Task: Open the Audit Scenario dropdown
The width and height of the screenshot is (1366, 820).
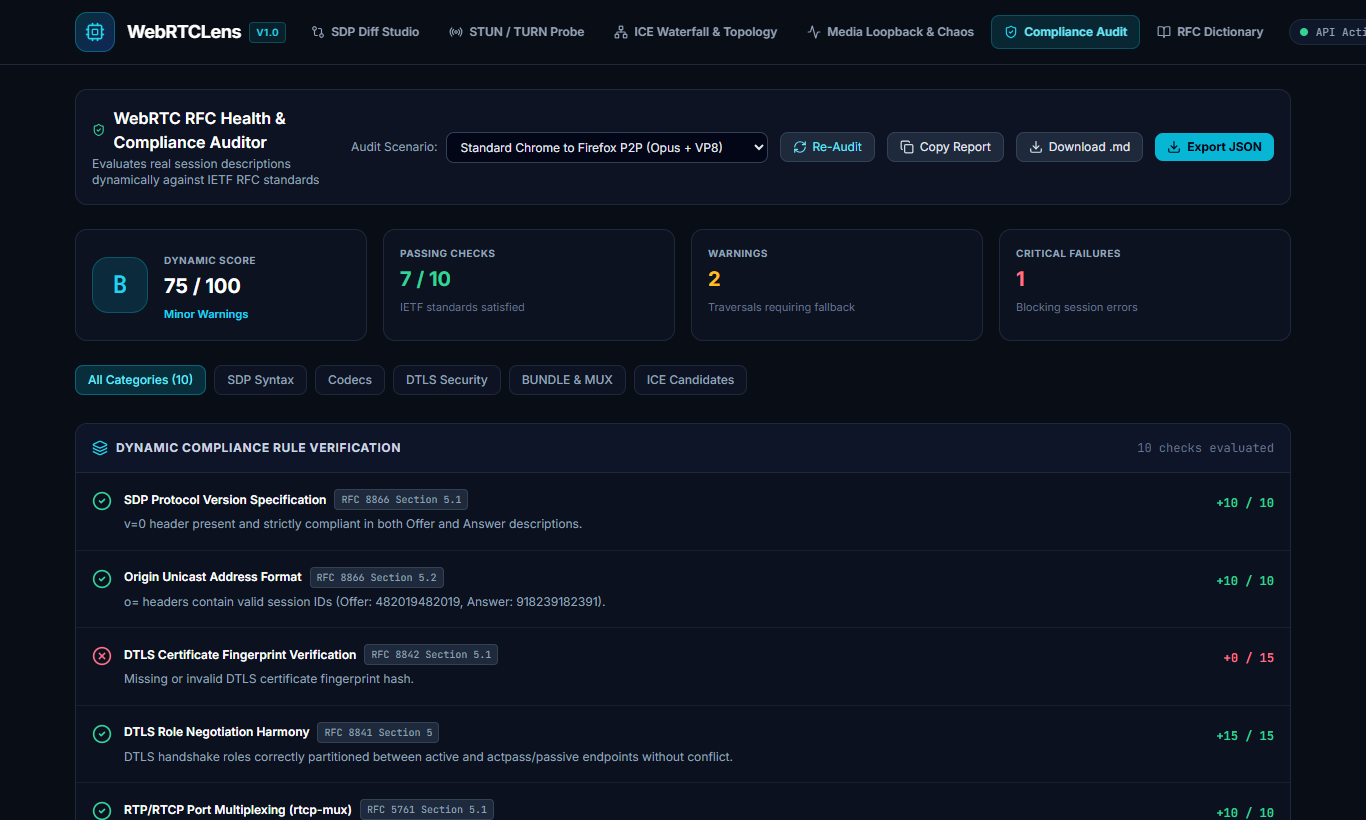Action: click(607, 147)
